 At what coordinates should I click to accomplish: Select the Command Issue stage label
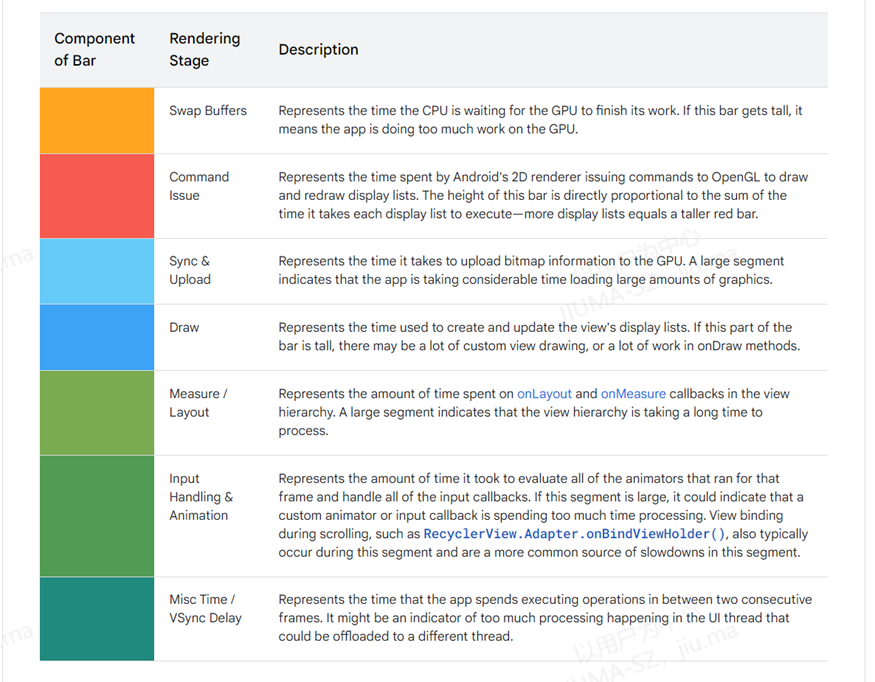click(x=199, y=186)
